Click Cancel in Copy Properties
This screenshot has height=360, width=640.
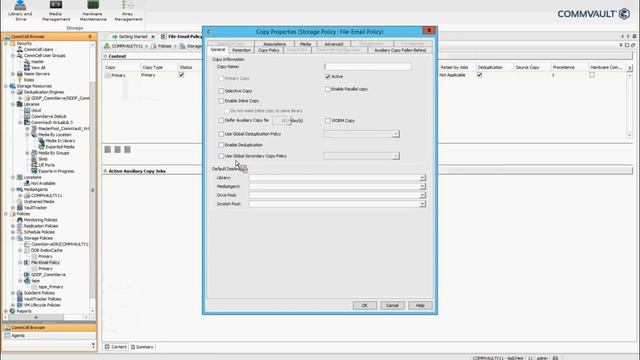click(392, 305)
